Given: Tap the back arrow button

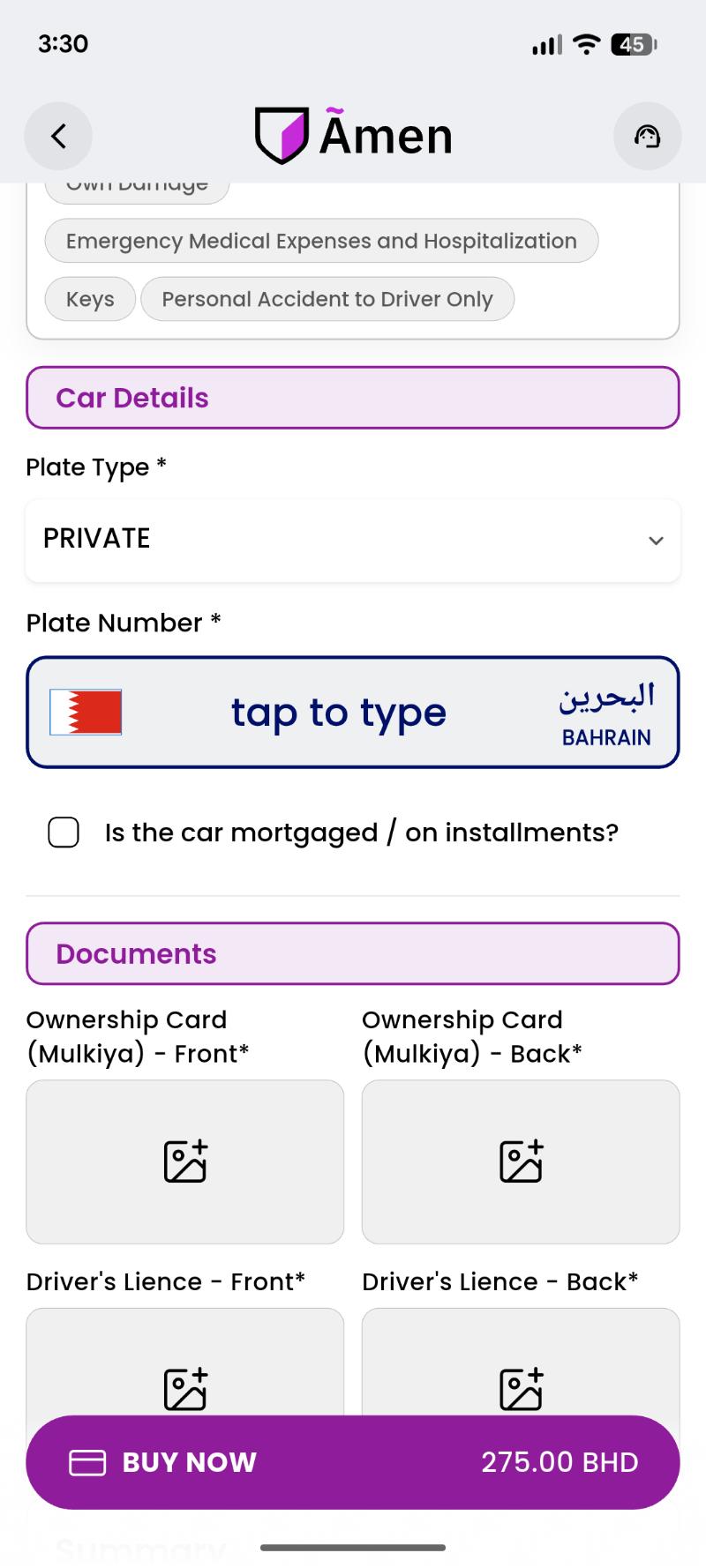Looking at the screenshot, I should (58, 136).
